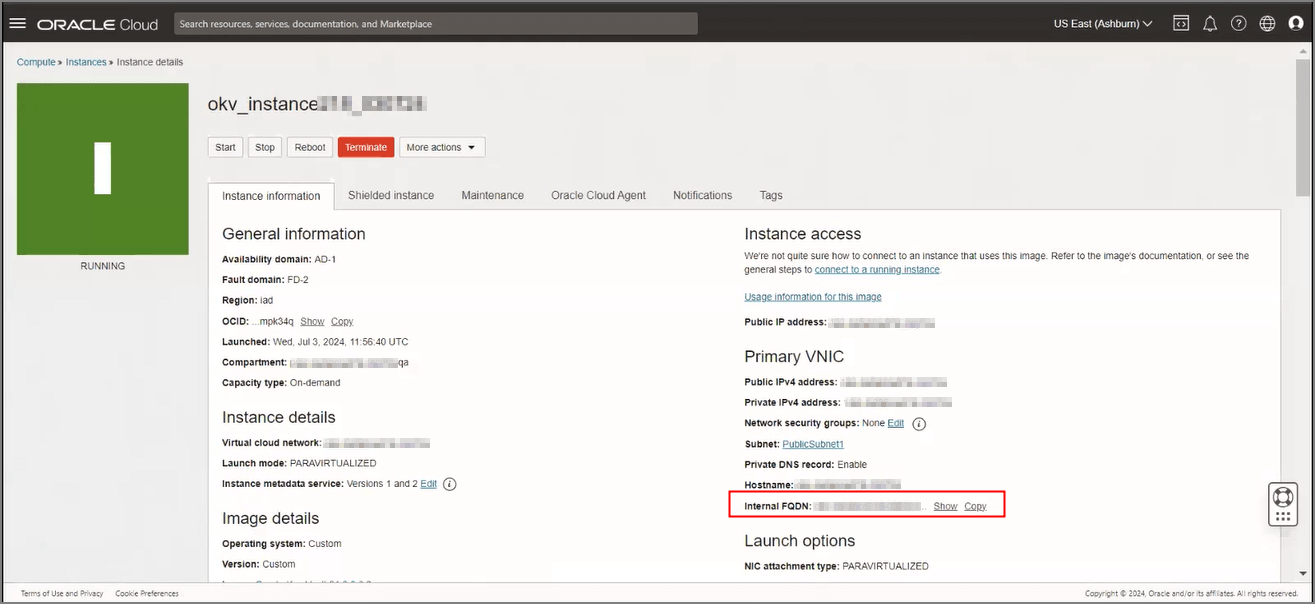Open the user profile icon

1296,23
